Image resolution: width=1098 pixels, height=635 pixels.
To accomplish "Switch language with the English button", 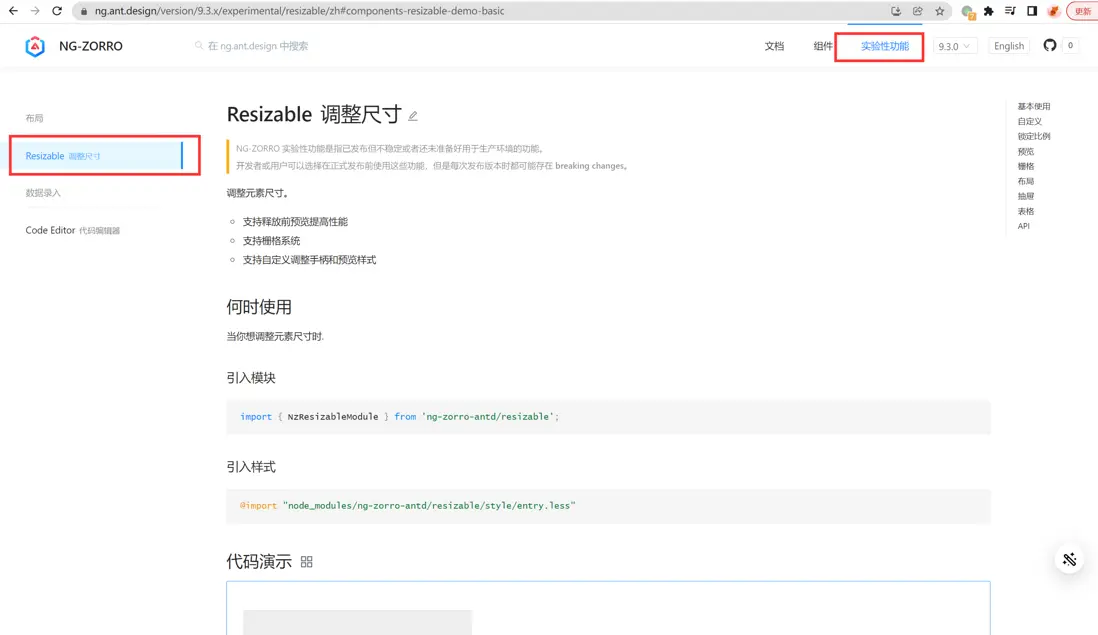I will [x=1008, y=46].
